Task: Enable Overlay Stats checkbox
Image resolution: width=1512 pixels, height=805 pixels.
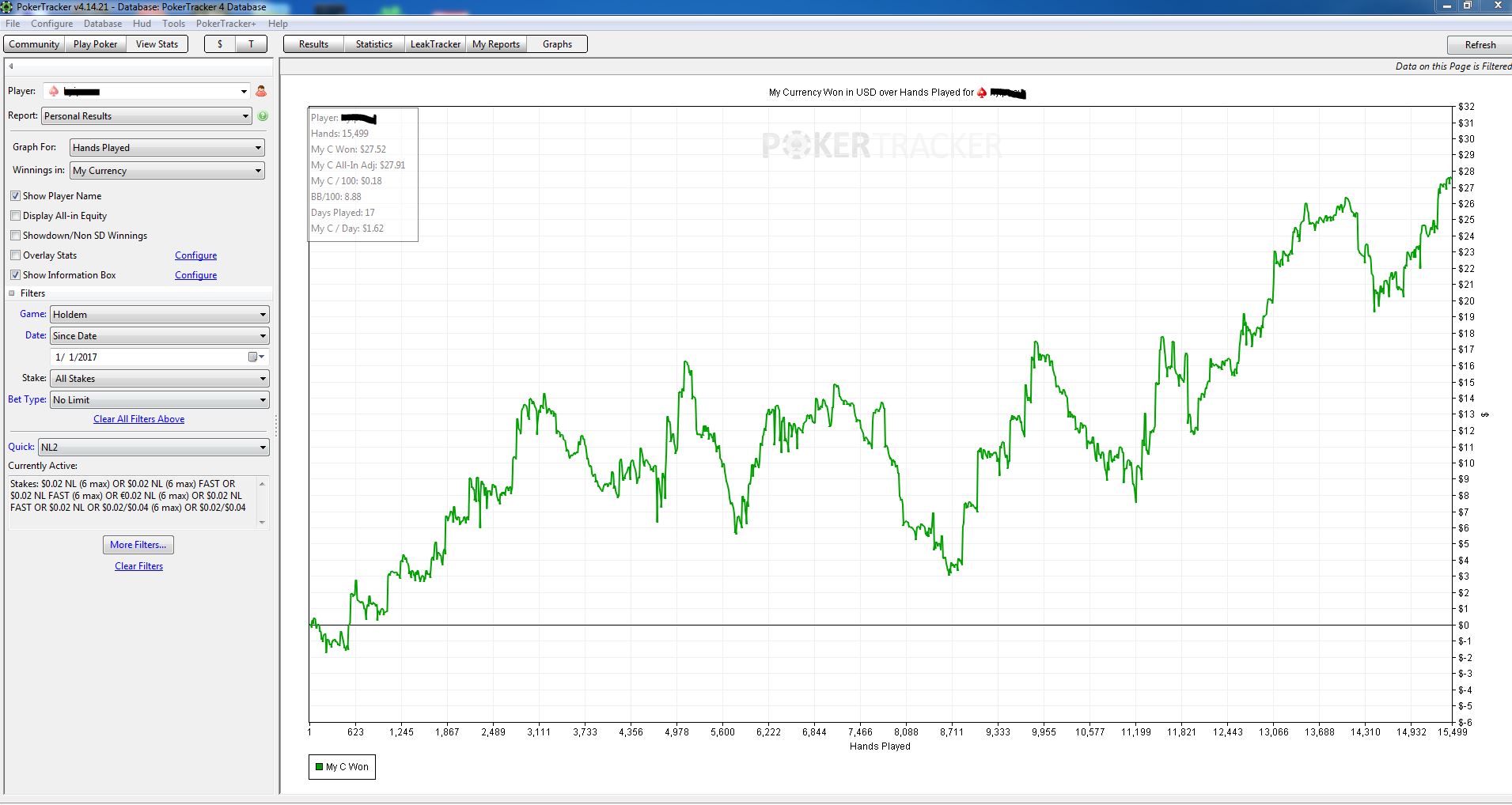Action: tap(15, 255)
